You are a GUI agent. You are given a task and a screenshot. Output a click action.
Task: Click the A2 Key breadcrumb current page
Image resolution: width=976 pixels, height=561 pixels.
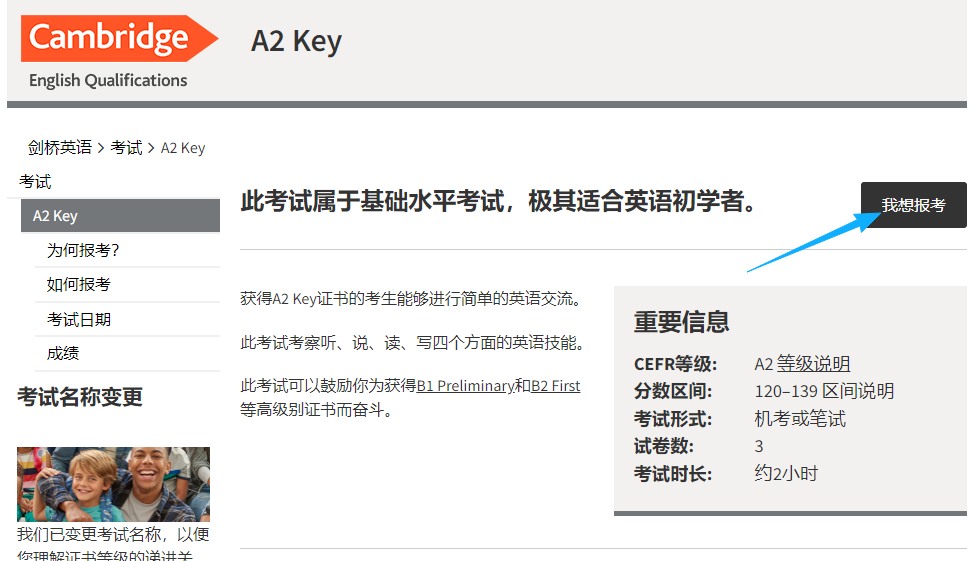183,148
